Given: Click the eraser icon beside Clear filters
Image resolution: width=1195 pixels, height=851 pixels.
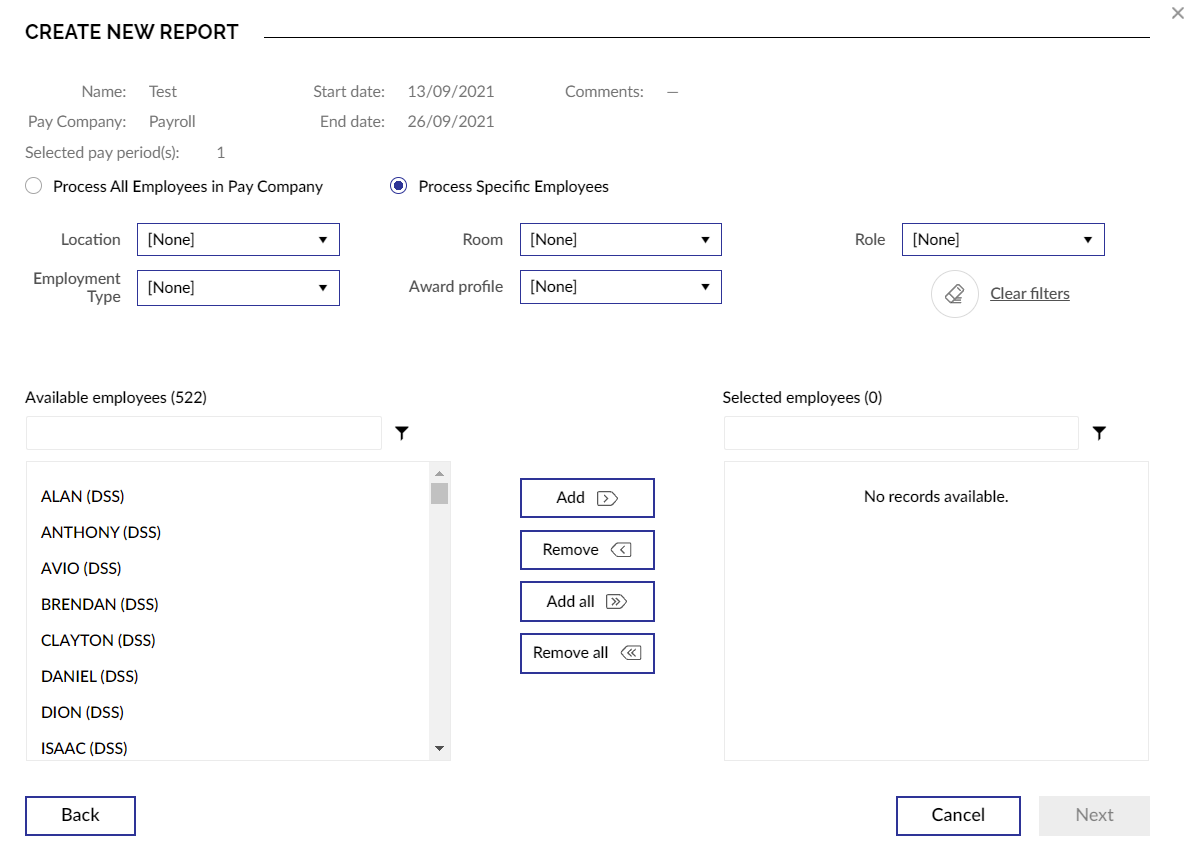Looking at the screenshot, I should [x=954, y=293].
